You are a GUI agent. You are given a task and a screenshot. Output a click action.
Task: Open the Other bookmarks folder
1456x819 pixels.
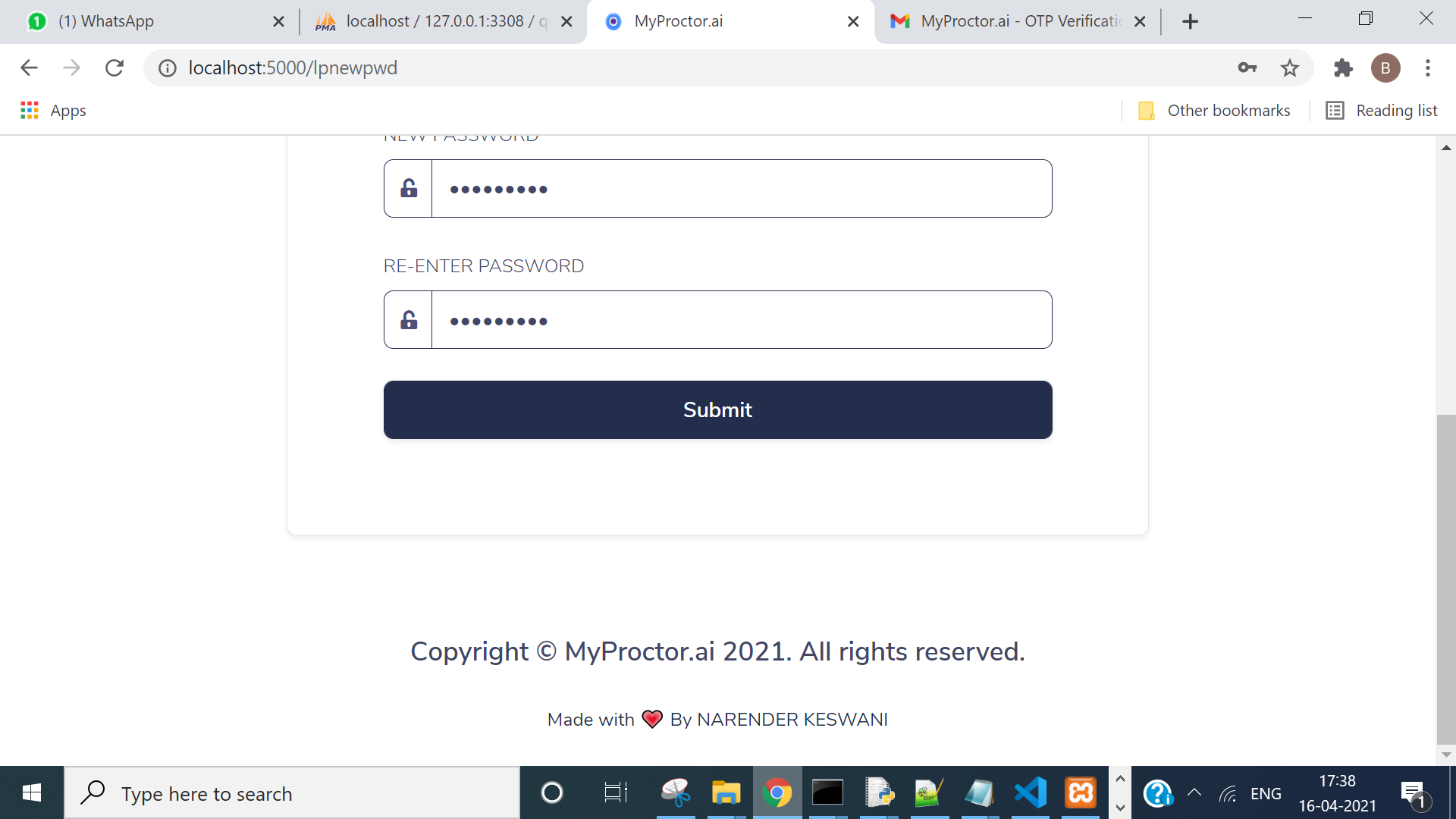1214,111
